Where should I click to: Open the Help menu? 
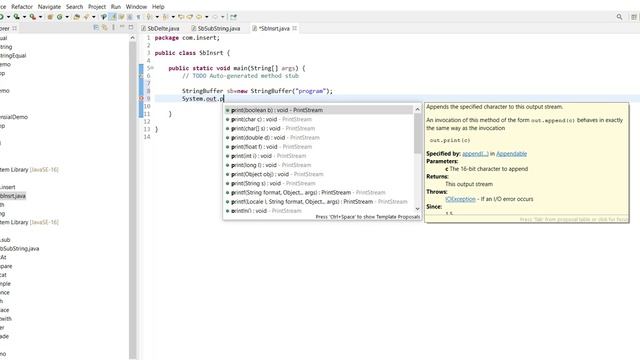click(158, 7)
